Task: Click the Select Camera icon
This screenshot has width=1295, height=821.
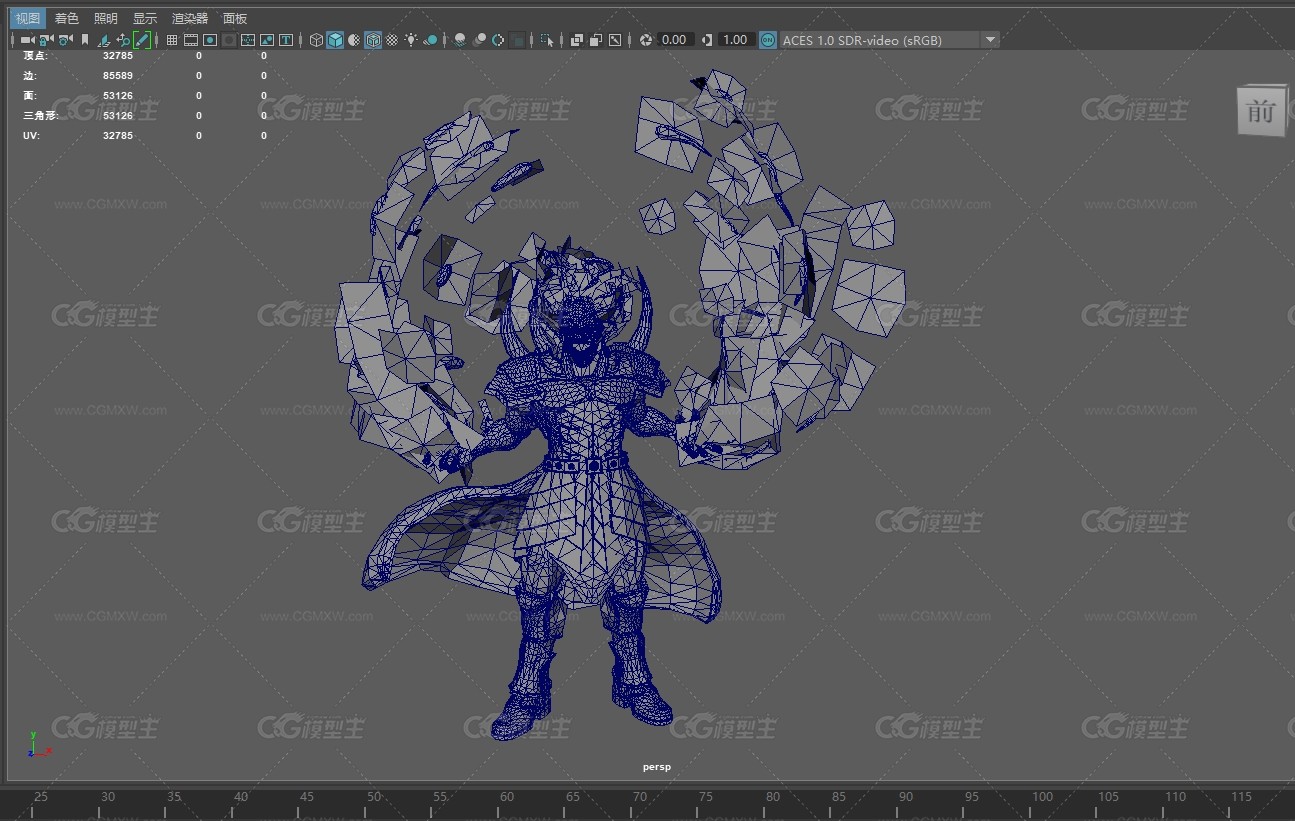Action: 28,40
